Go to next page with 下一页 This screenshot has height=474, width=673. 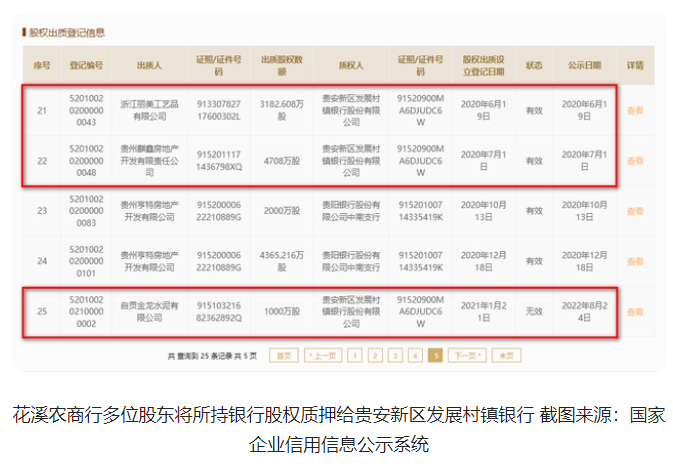click(x=467, y=355)
